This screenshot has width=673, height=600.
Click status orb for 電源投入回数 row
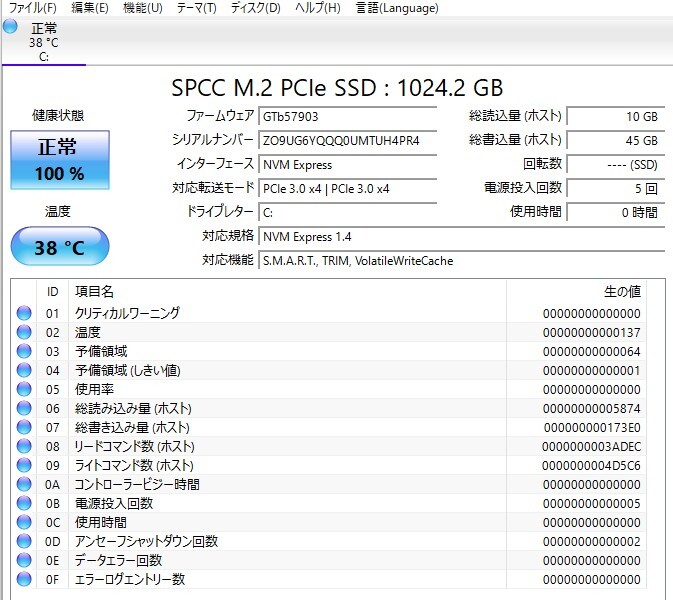point(24,503)
